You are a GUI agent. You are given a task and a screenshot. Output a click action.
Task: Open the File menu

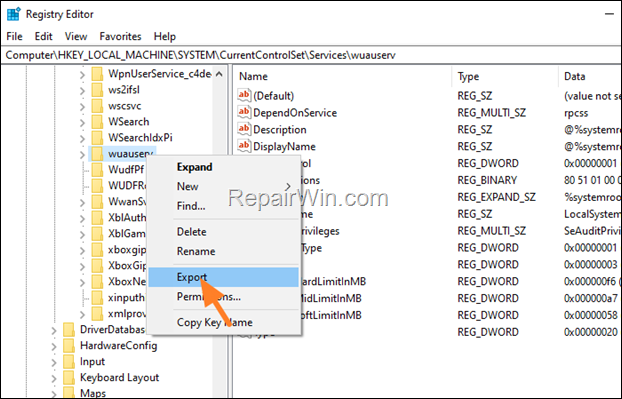tap(14, 36)
